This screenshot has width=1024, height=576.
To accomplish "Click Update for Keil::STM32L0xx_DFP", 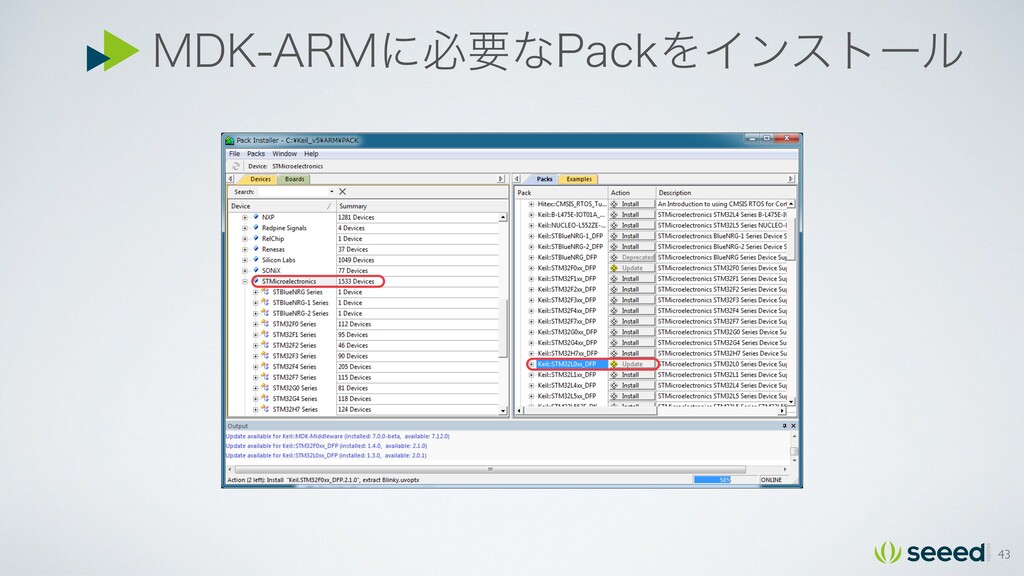I will (632, 364).
